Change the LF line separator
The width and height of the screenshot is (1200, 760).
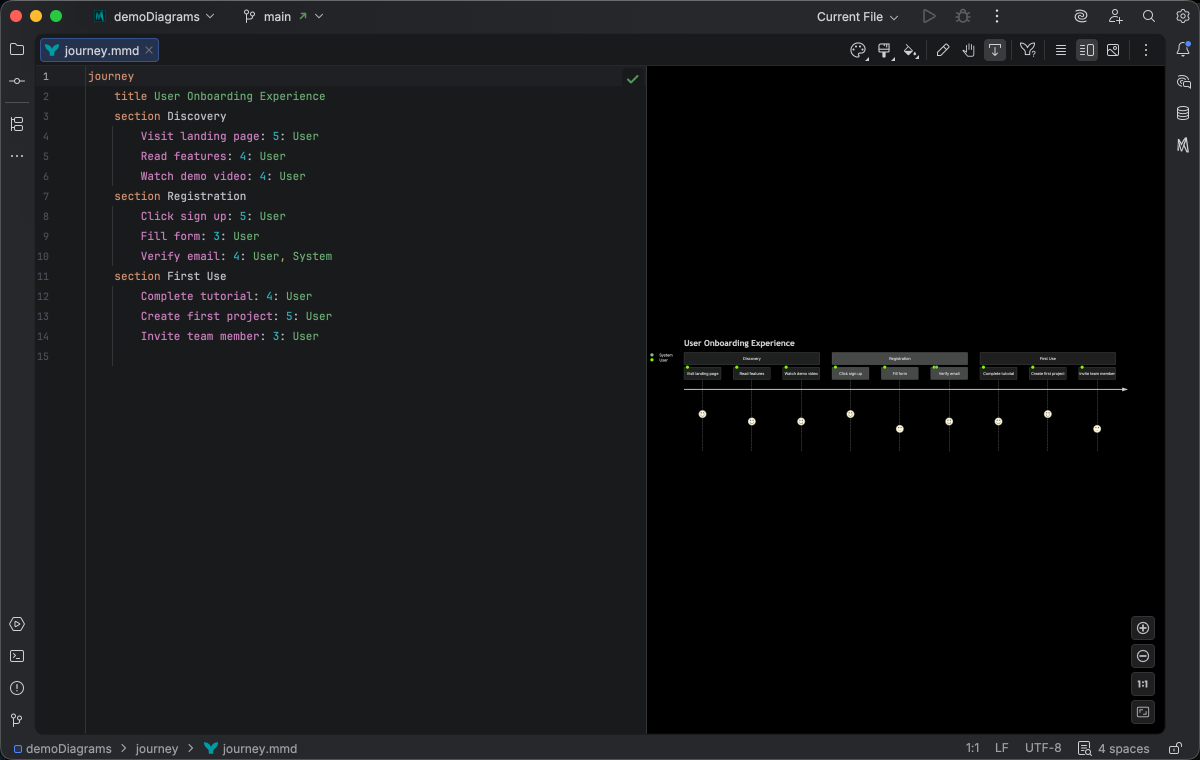click(x=1002, y=748)
